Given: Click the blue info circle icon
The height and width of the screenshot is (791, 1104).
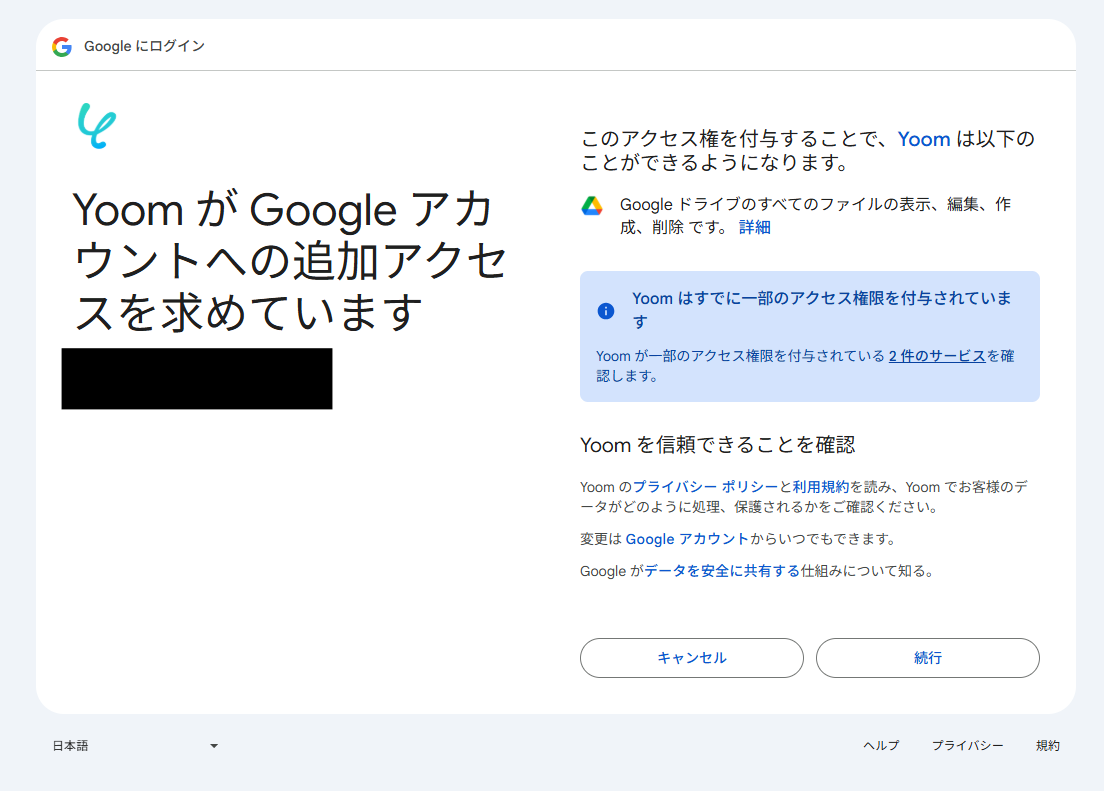Looking at the screenshot, I should pyautogui.click(x=605, y=311).
